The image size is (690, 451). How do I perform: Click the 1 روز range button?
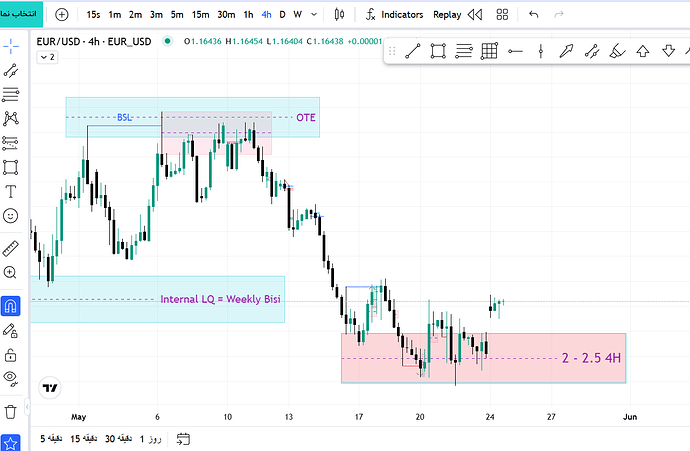click(150, 439)
